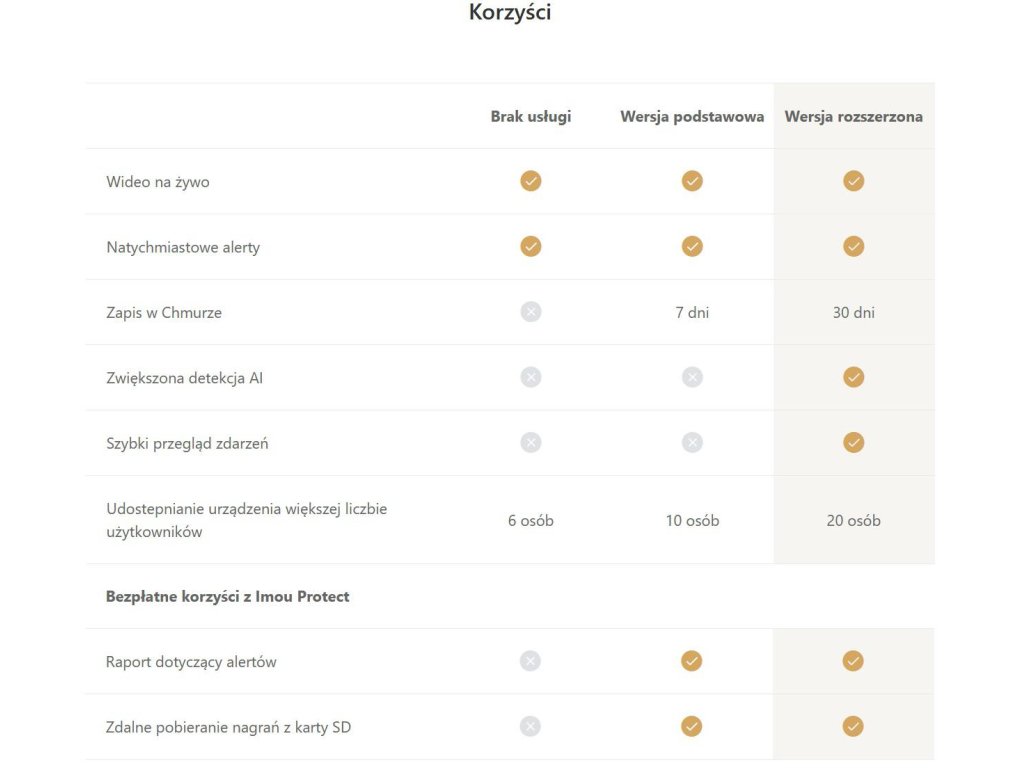Click Raport dotyczący alertów checkmark under Wersja podstawowa
This screenshot has width=1024, height=768.
click(x=692, y=661)
